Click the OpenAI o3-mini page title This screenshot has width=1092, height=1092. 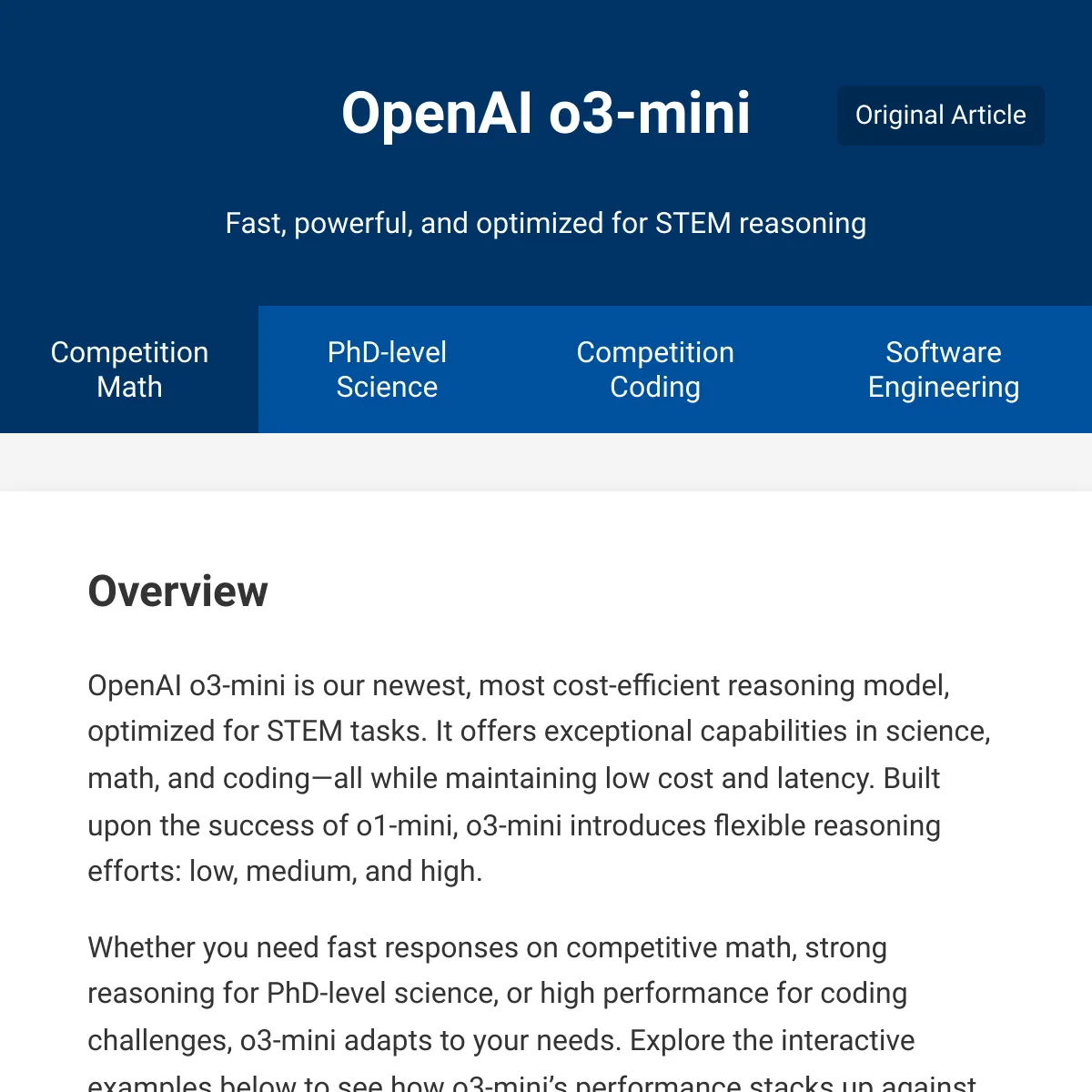[x=546, y=113]
